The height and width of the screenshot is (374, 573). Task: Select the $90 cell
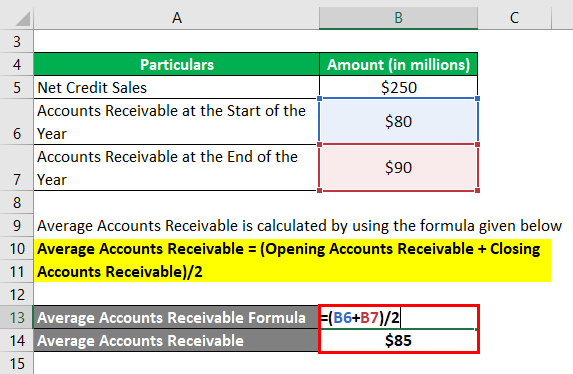[x=398, y=167]
